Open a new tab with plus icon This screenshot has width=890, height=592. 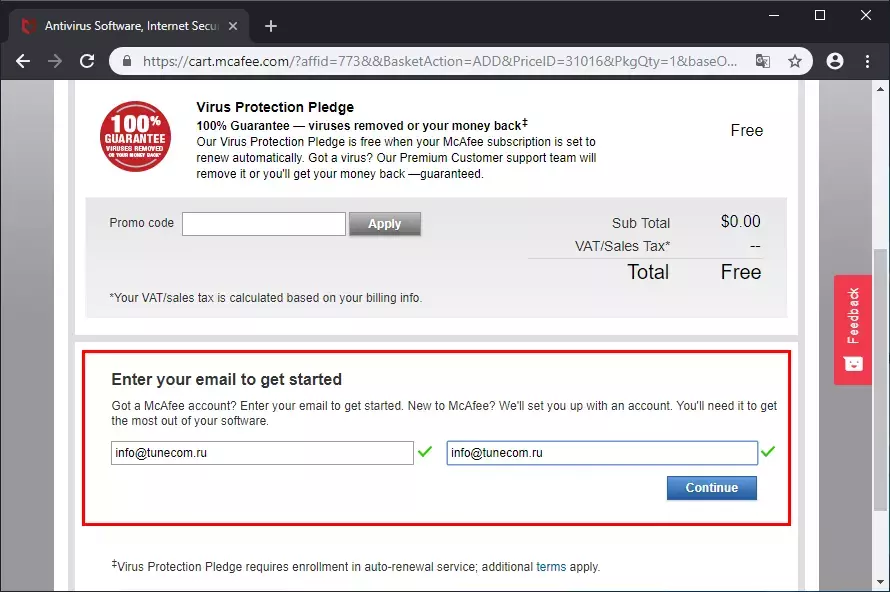click(x=271, y=26)
